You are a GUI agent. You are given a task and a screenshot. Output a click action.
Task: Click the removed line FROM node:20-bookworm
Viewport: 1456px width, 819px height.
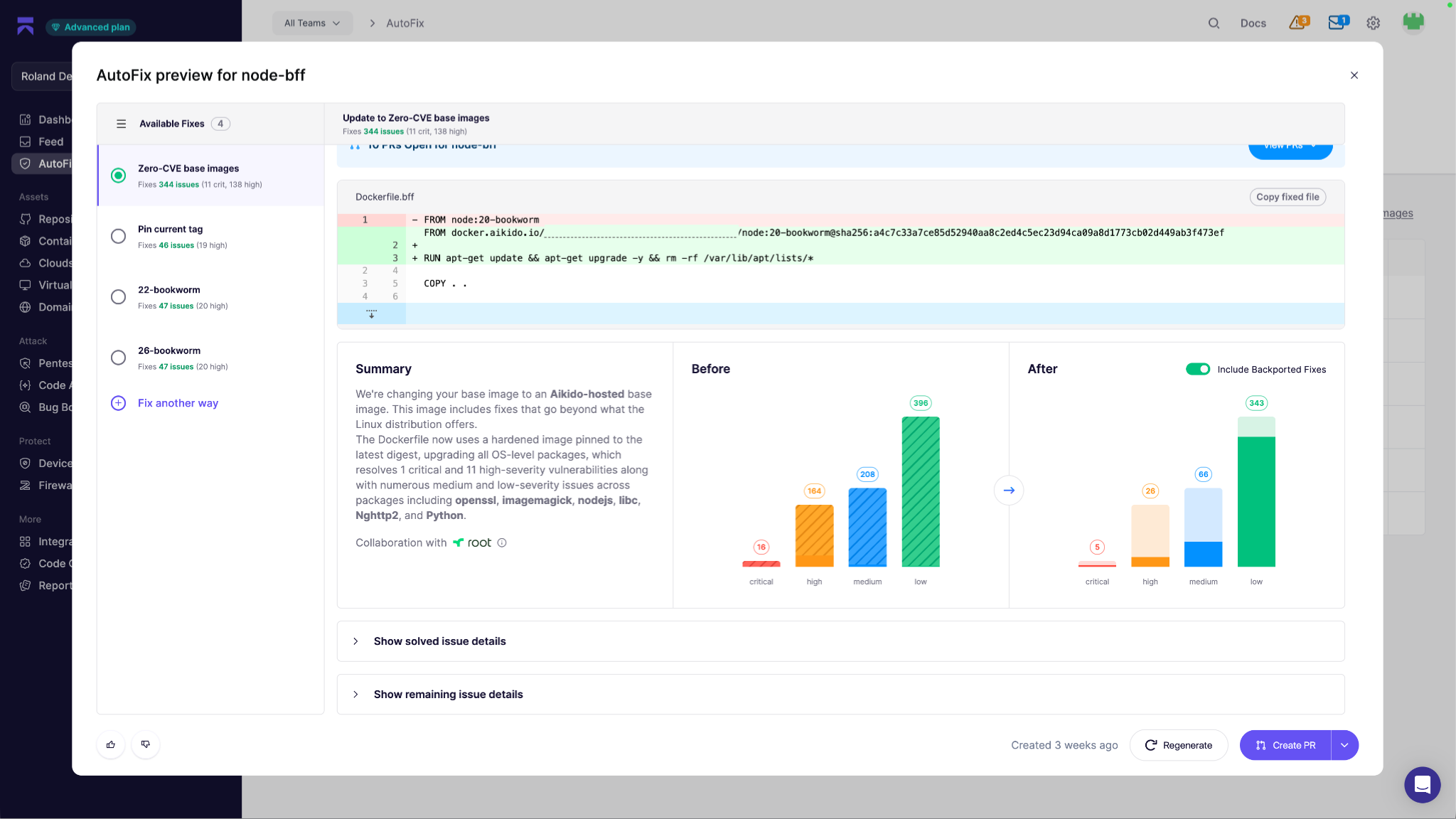point(840,220)
